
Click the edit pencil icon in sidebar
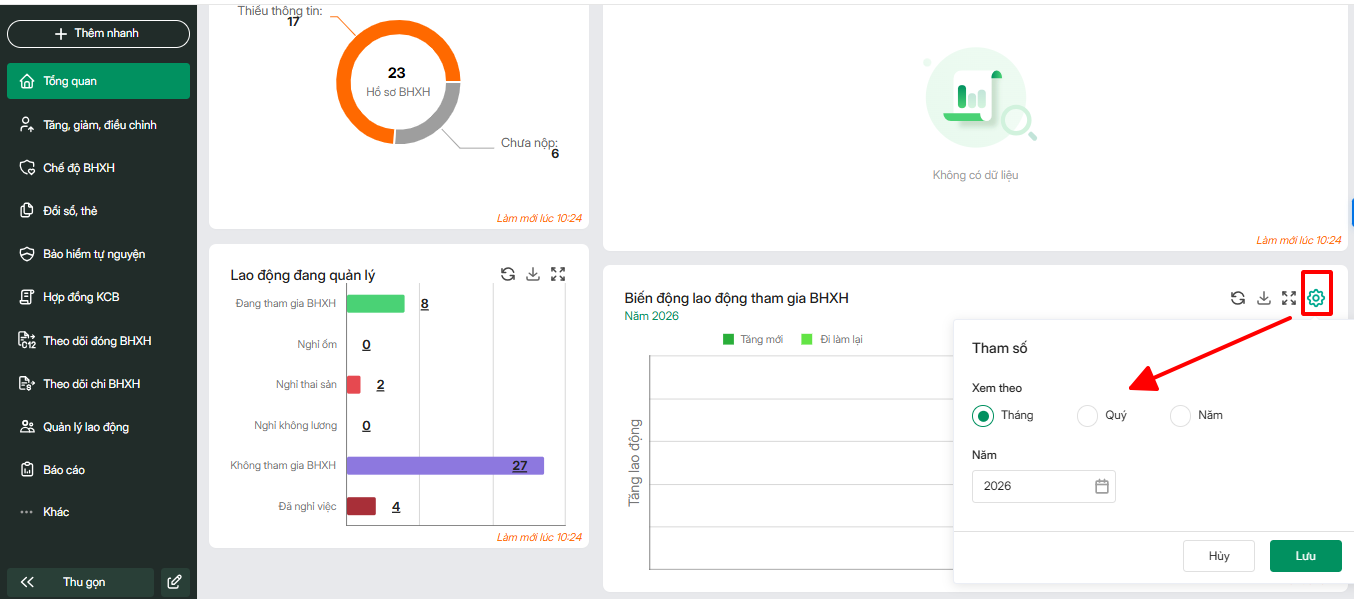click(x=174, y=582)
